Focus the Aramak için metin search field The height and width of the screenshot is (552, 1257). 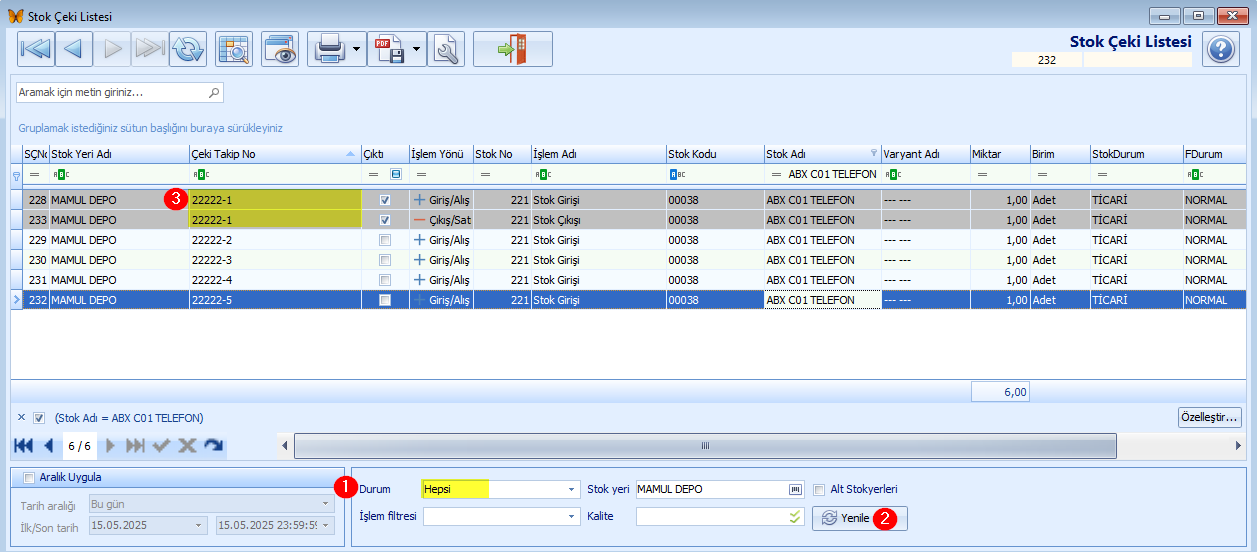tap(119, 92)
